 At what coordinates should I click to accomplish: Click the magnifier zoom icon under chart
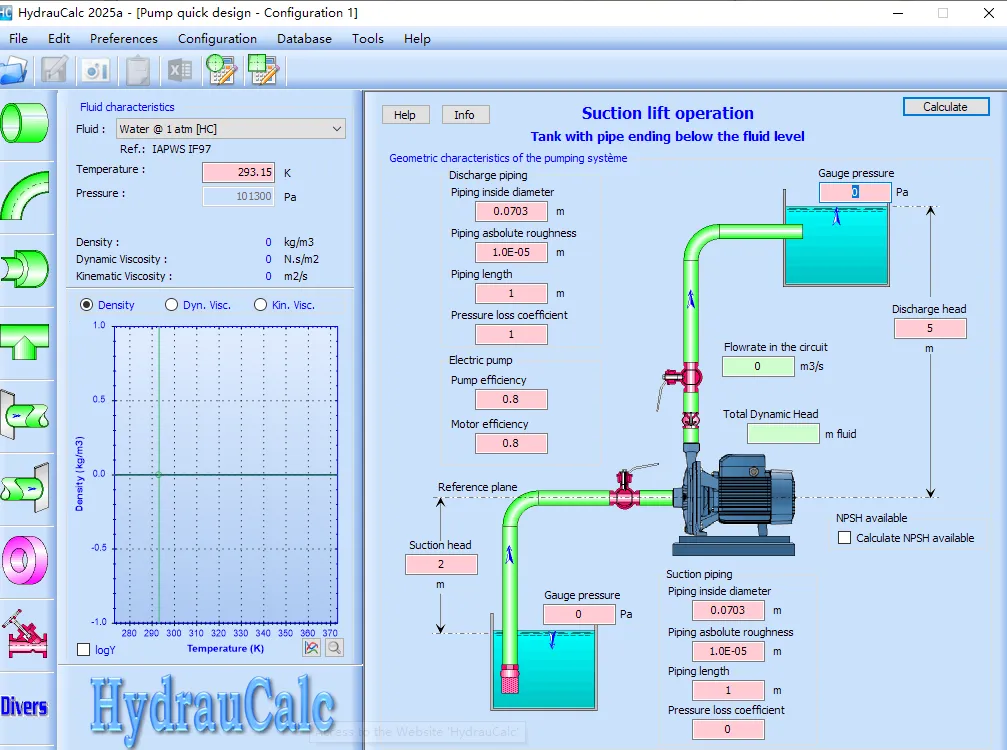coord(335,648)
